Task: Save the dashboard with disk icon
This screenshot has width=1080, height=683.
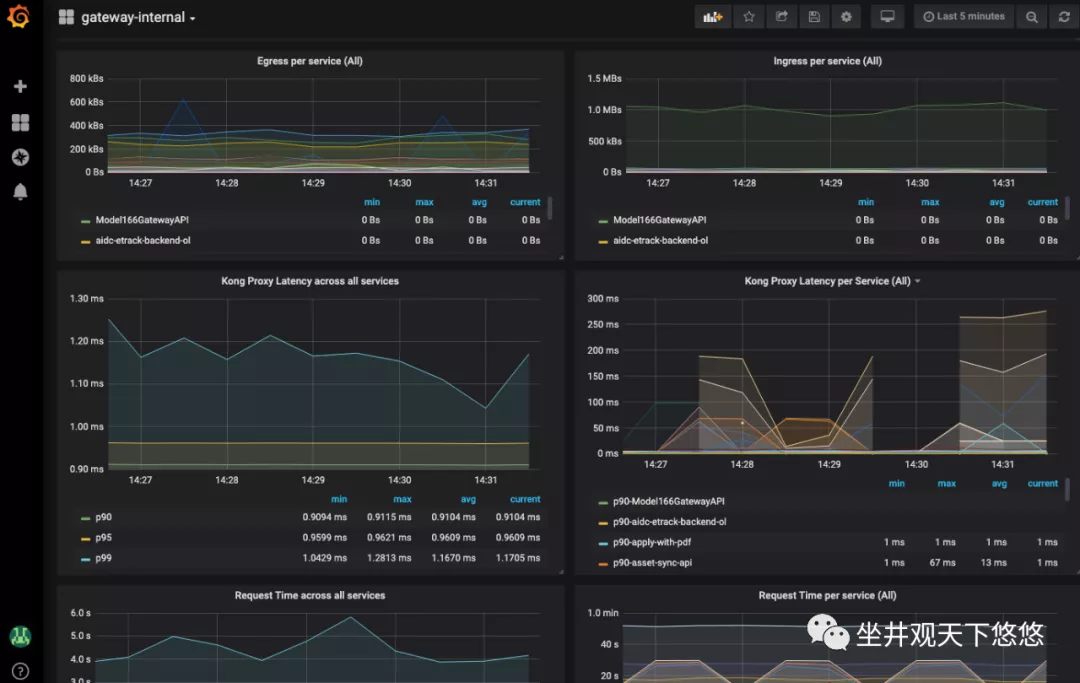Action: [814, 17]
